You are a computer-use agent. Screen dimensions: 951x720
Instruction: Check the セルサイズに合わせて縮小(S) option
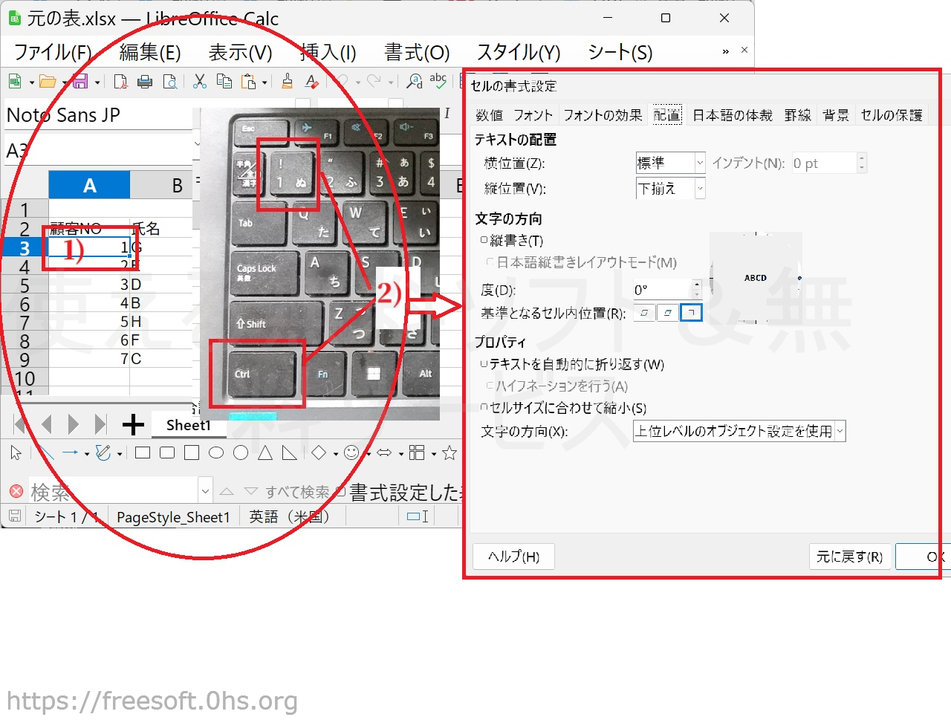point(485,408)
